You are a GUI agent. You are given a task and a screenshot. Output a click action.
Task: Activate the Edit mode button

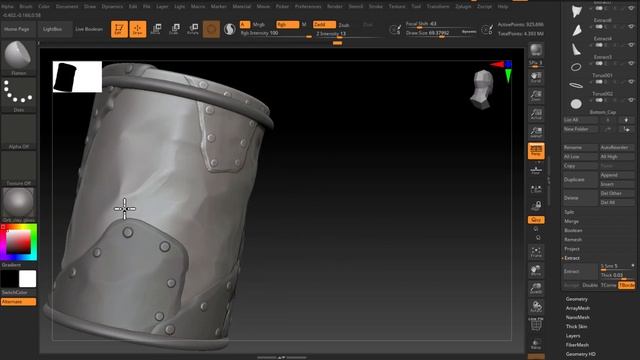[119, 29]
